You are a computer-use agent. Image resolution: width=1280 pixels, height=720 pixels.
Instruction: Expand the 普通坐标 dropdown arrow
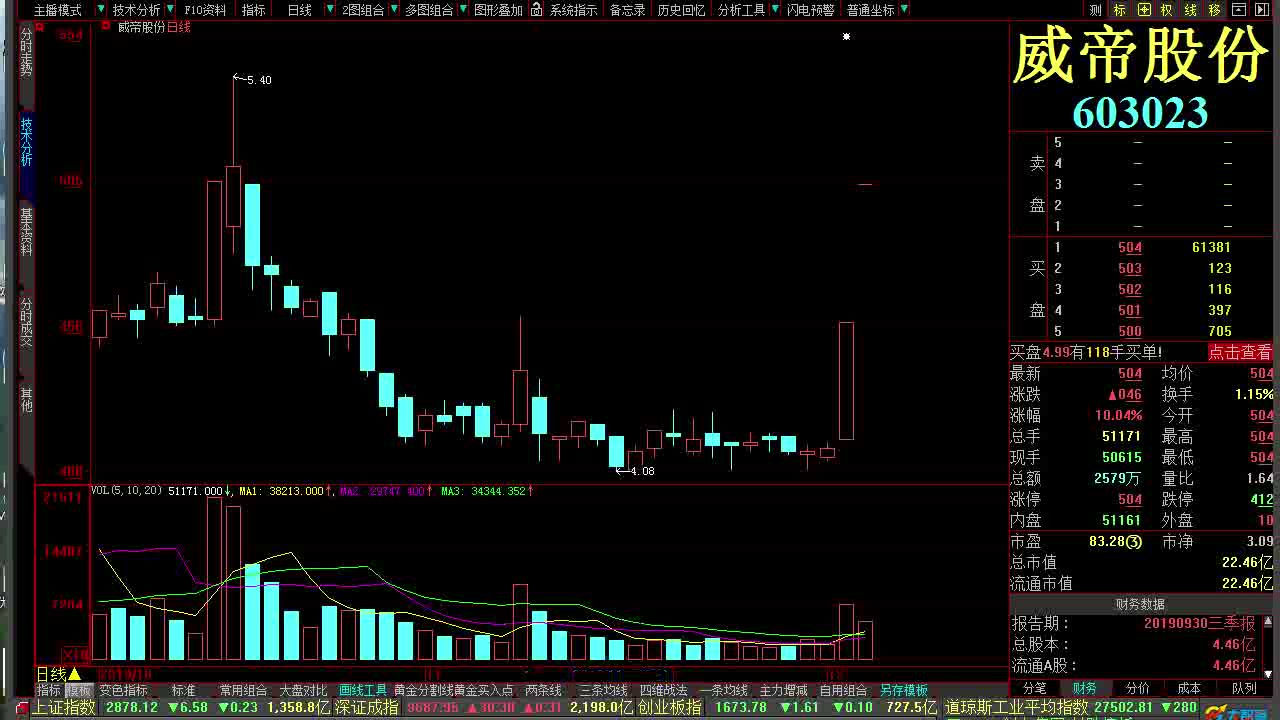pyautogui.click(x=904, y=9)
